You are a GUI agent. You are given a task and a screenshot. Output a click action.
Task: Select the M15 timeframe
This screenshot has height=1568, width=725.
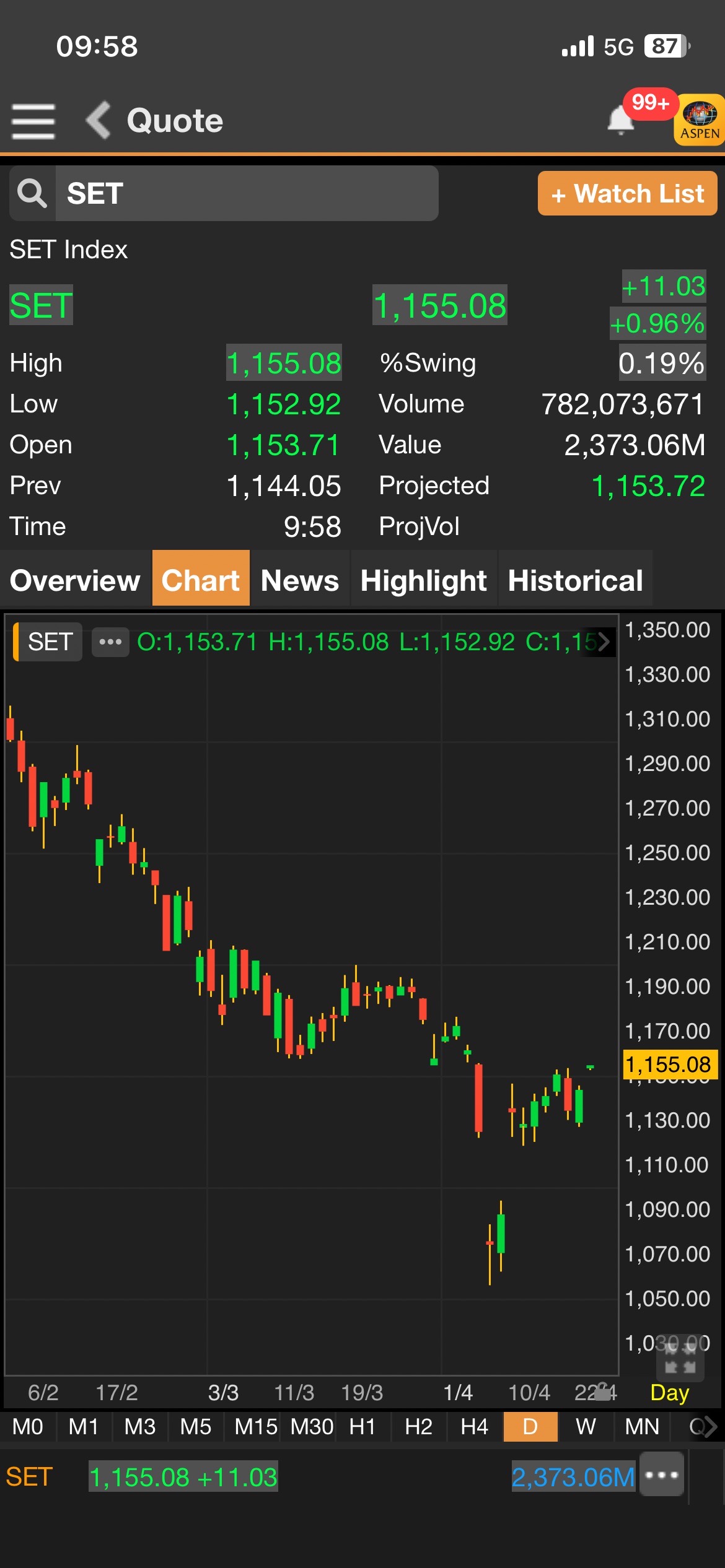pos(255,1427)
